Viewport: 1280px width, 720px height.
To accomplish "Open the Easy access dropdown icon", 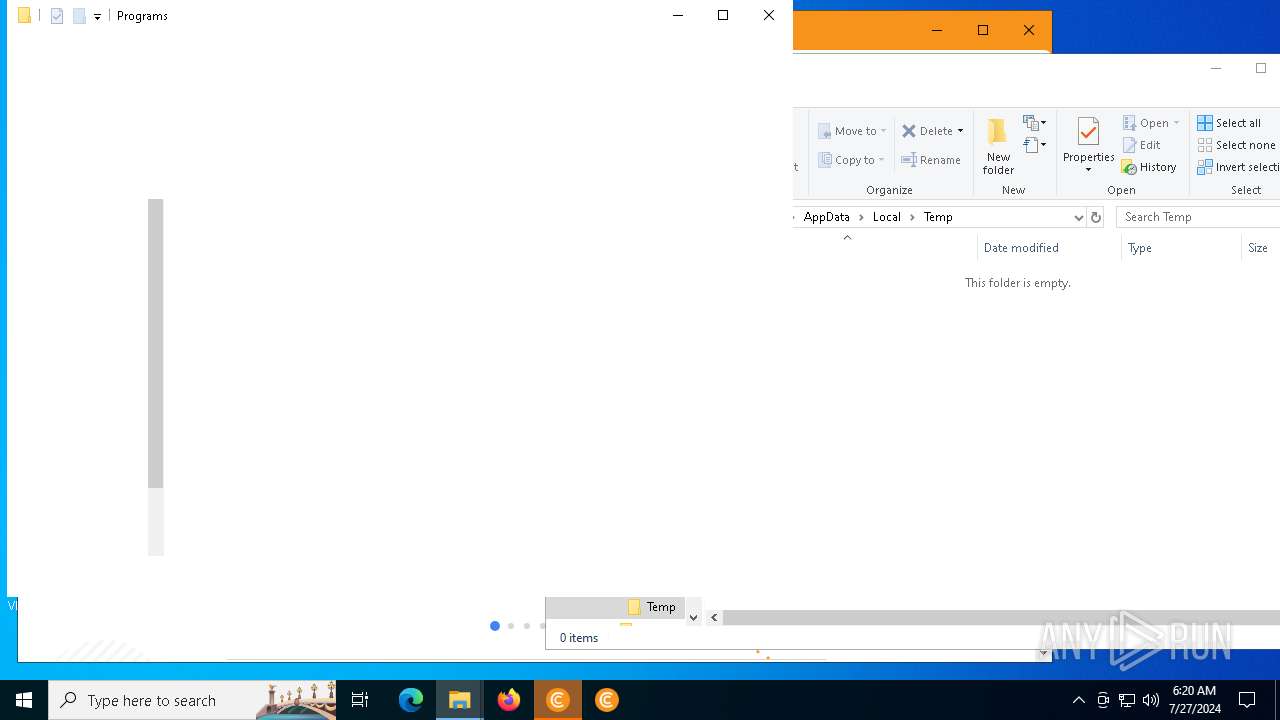I will [x=1035, y=145].
